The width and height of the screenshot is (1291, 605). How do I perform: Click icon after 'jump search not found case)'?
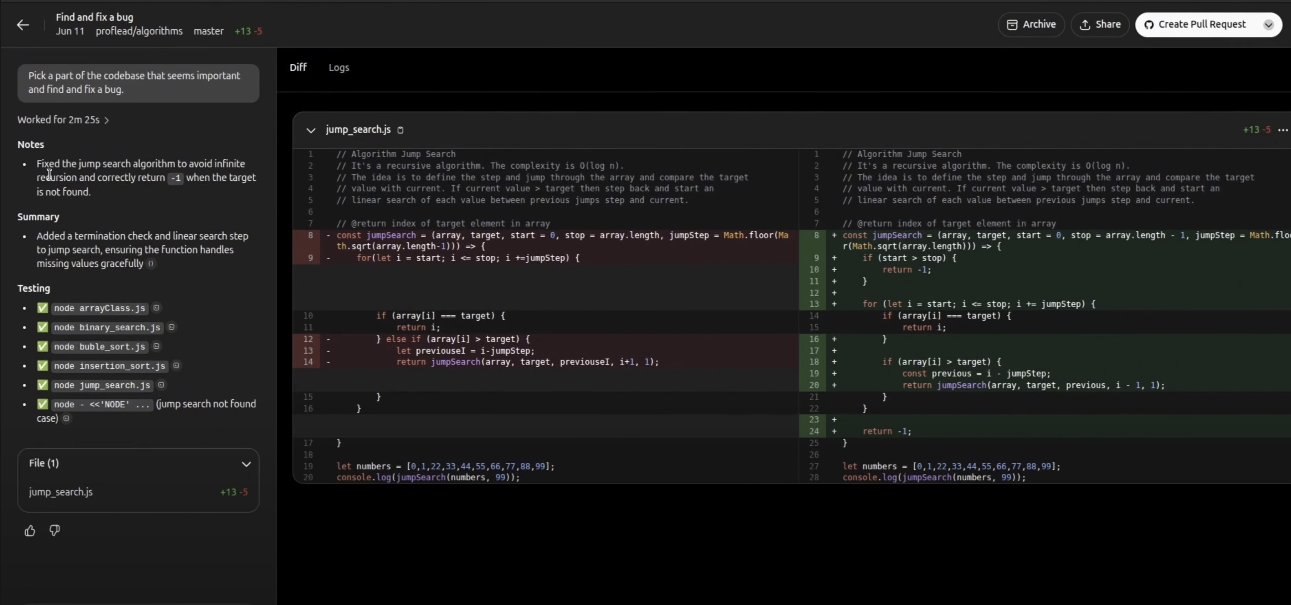click(66, 419)
